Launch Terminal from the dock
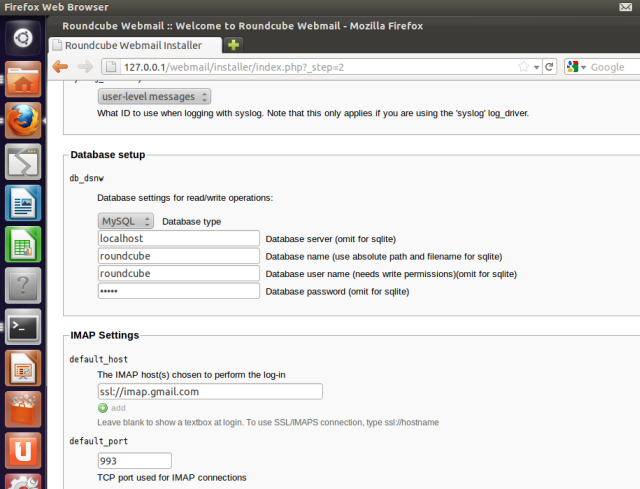Image resolution: width=640 pixels, height=489 pixels. click(x=22, y=326)
